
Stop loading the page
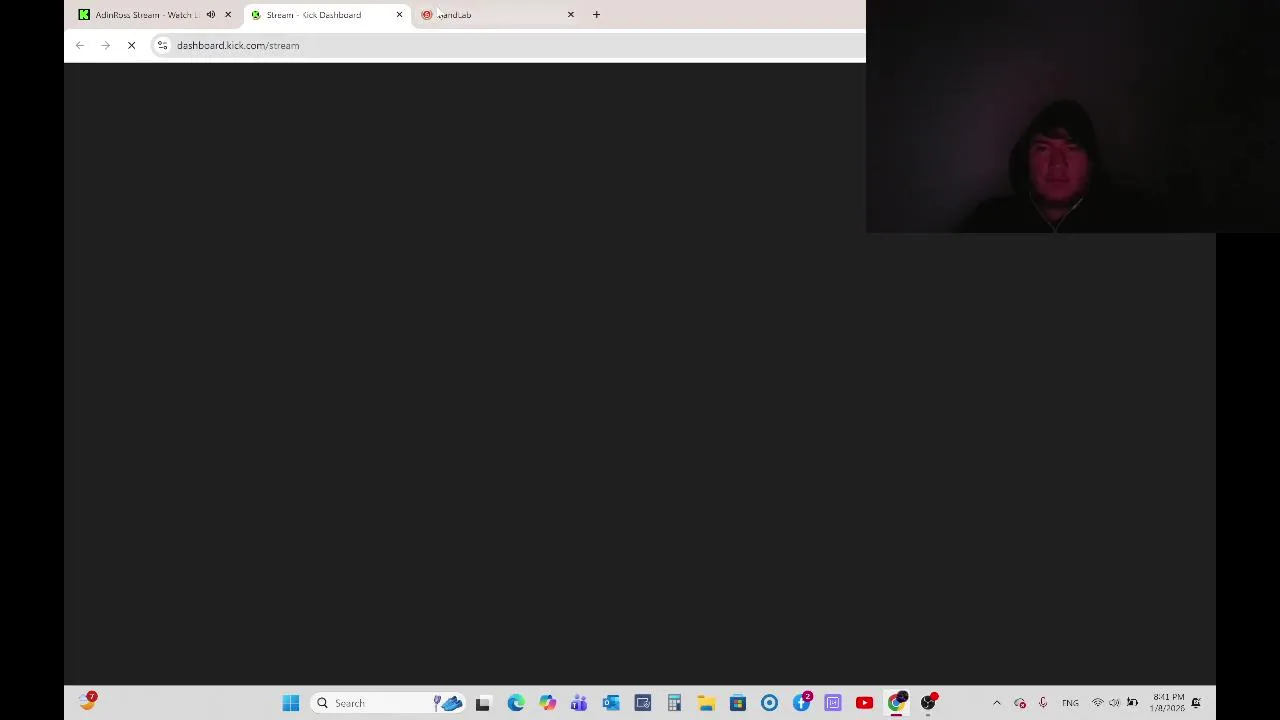tap(131, 45)
